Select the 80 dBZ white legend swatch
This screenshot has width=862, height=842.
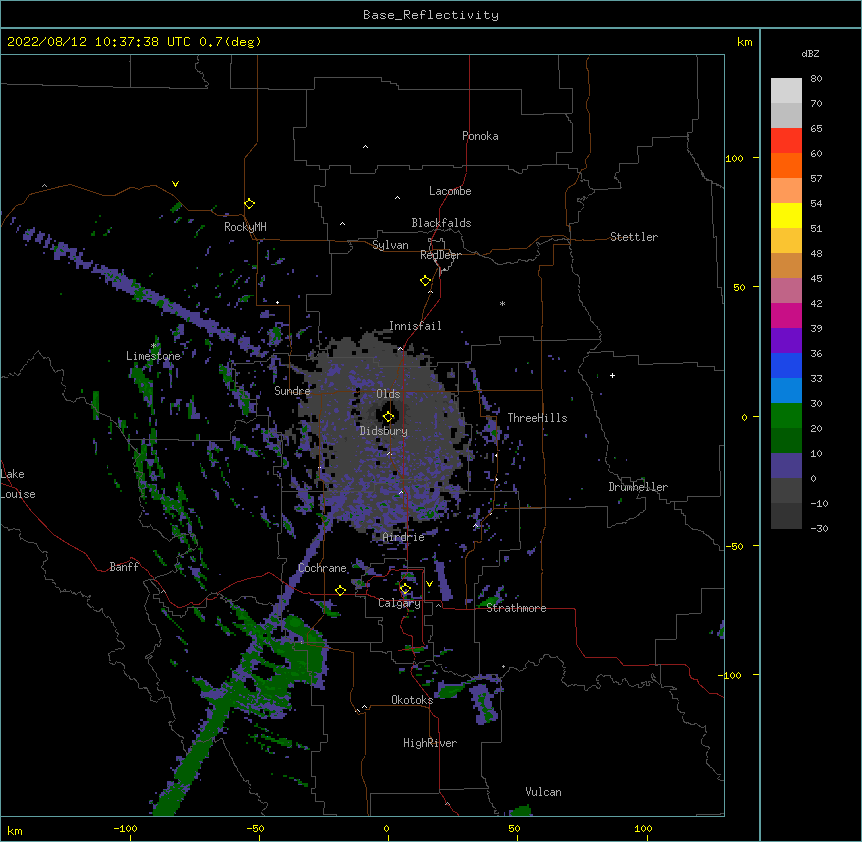tap(786, 91)
